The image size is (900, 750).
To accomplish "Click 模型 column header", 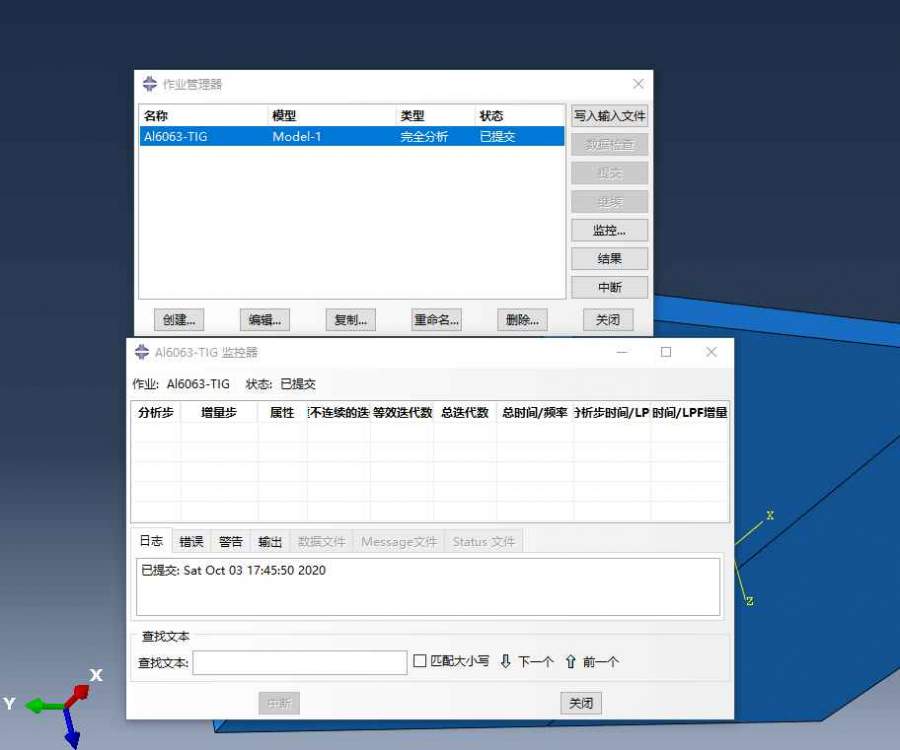I will click(x=332, y=115).
